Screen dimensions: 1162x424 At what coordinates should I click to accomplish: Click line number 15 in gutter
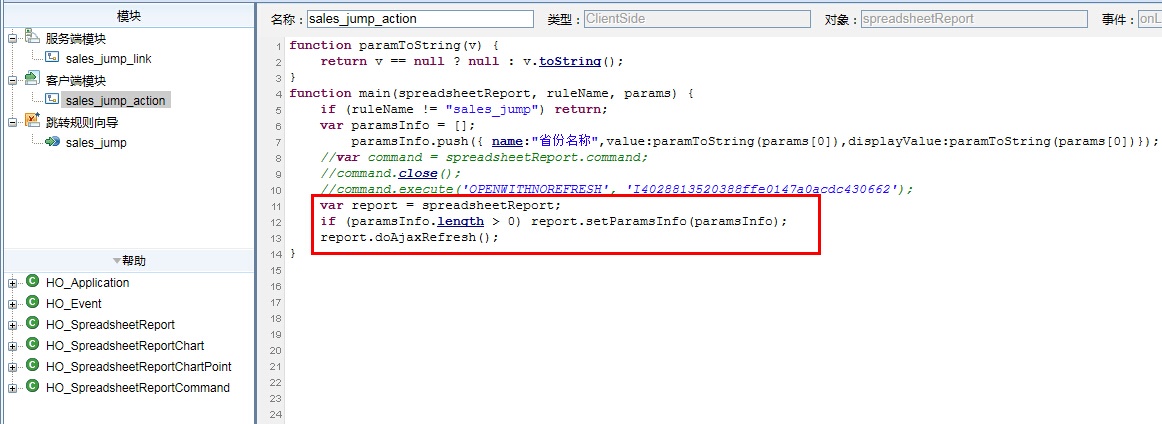276,271
